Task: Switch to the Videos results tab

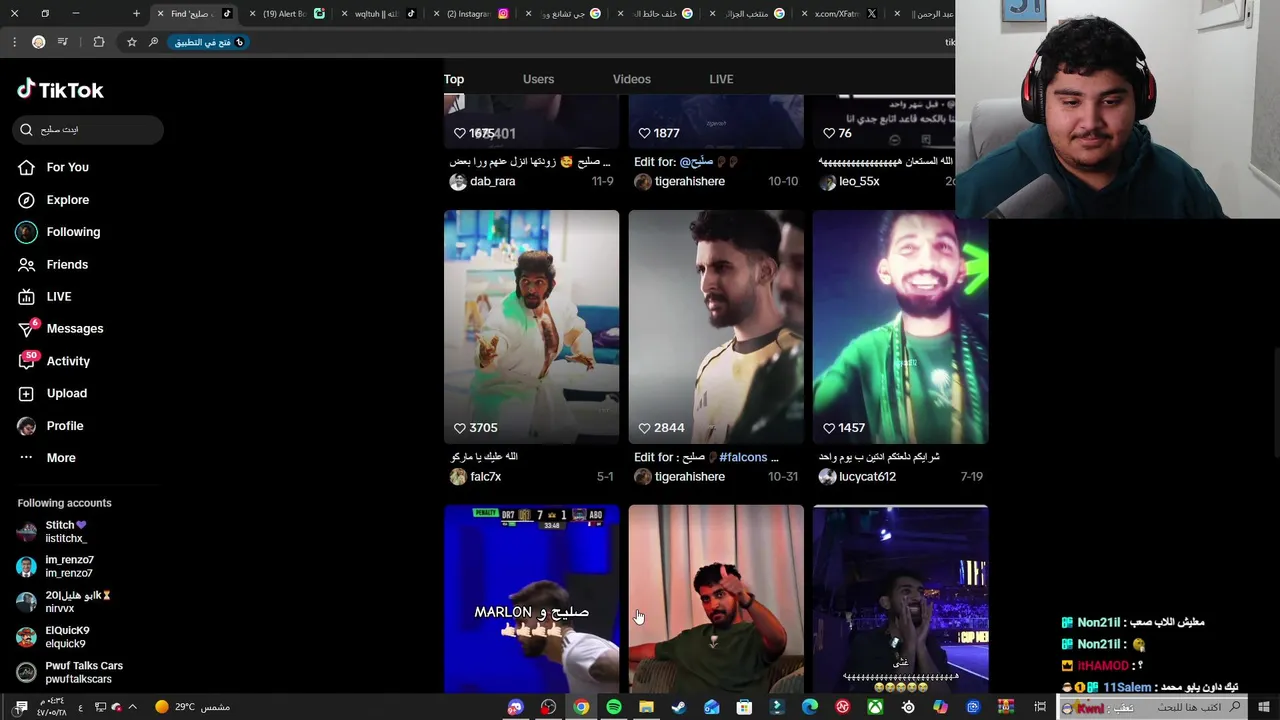Action: coord(631,79)
